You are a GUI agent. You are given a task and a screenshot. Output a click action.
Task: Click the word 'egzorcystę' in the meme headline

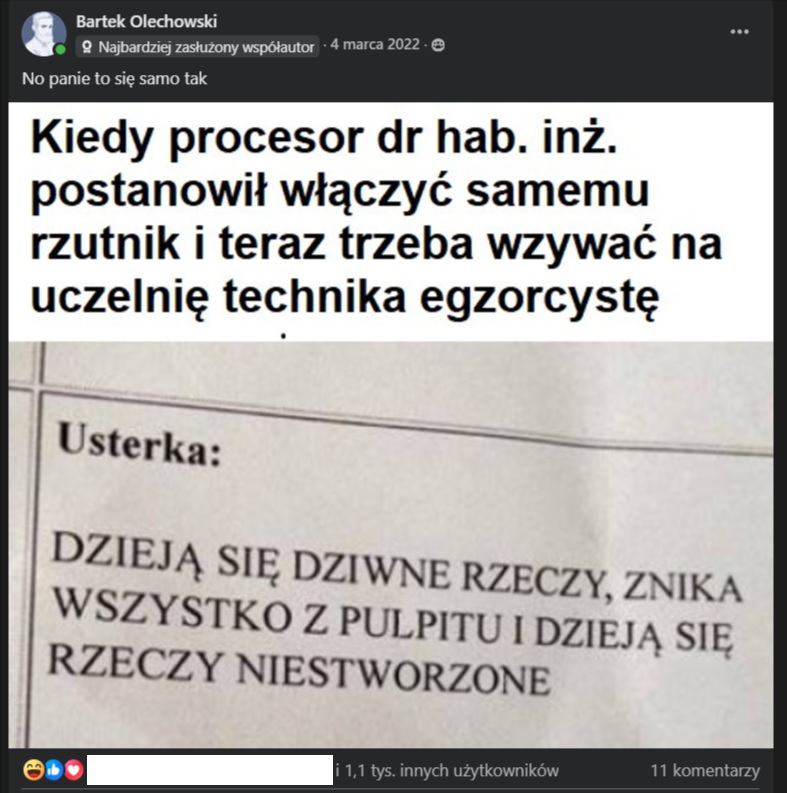pos(540,299)
